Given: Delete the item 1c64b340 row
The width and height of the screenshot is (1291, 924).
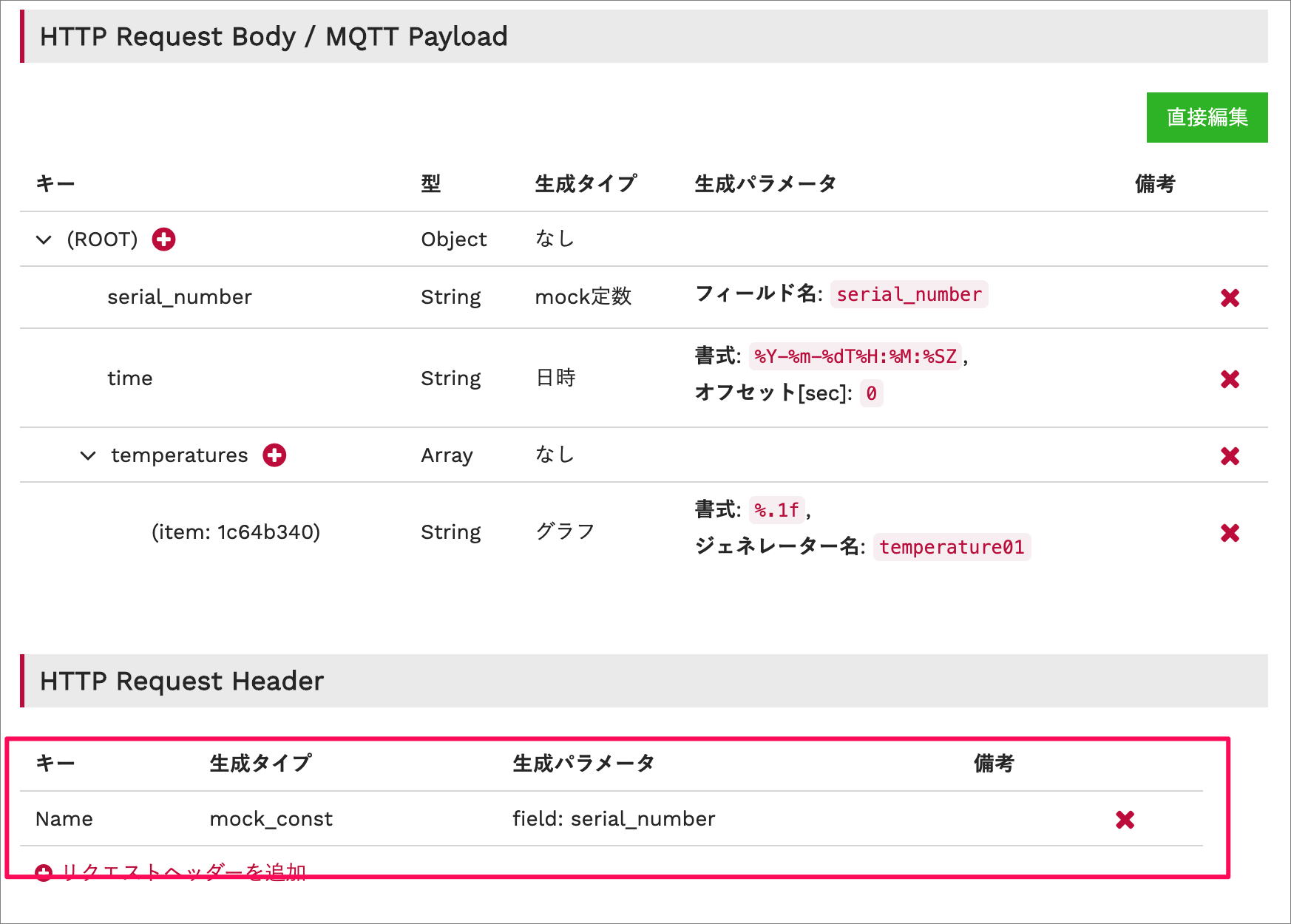Looking at the screenshot, I should pos(1230,533).
